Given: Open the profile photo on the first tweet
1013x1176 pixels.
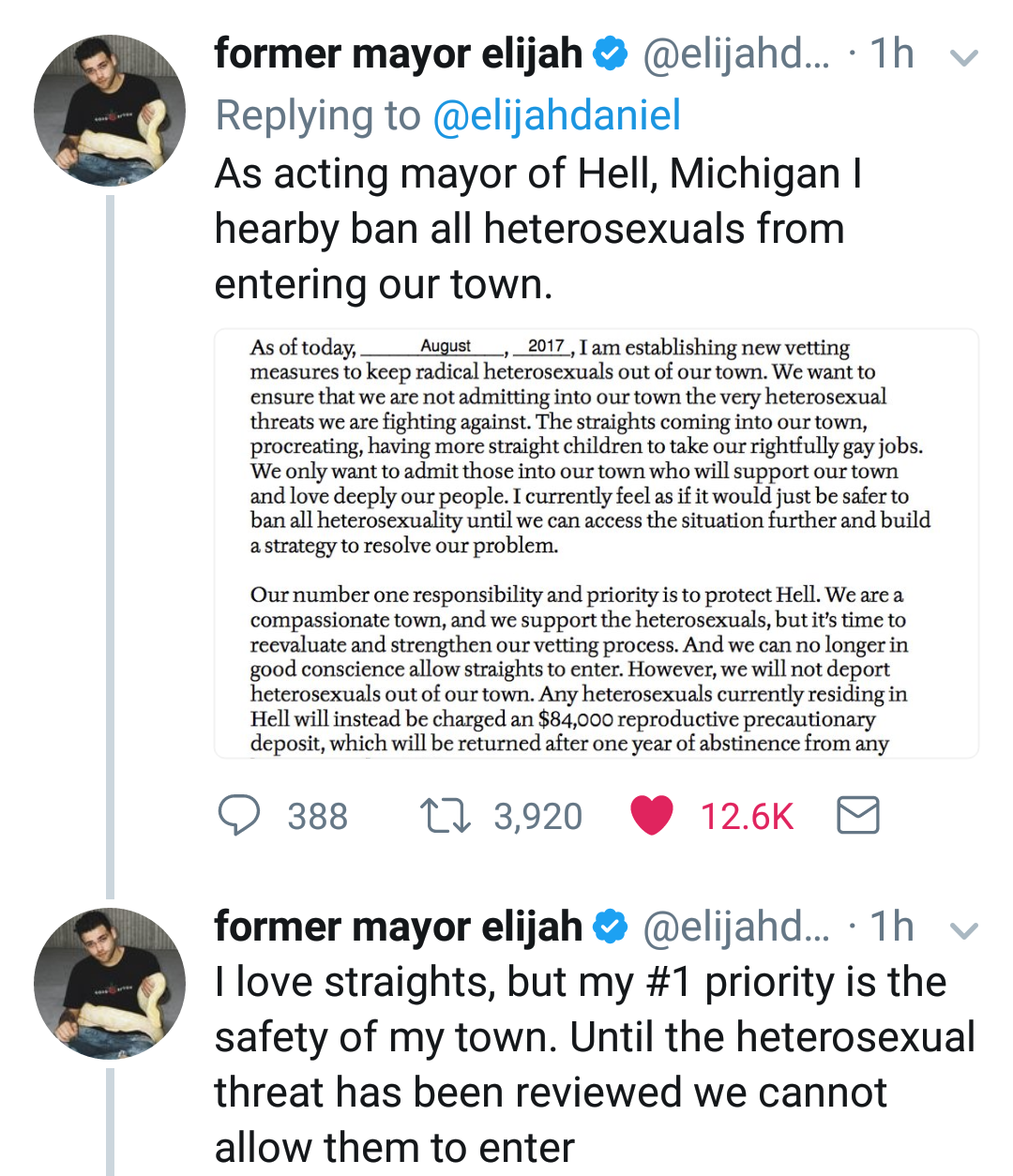Looking at the screenshot, I should (110, 111).
